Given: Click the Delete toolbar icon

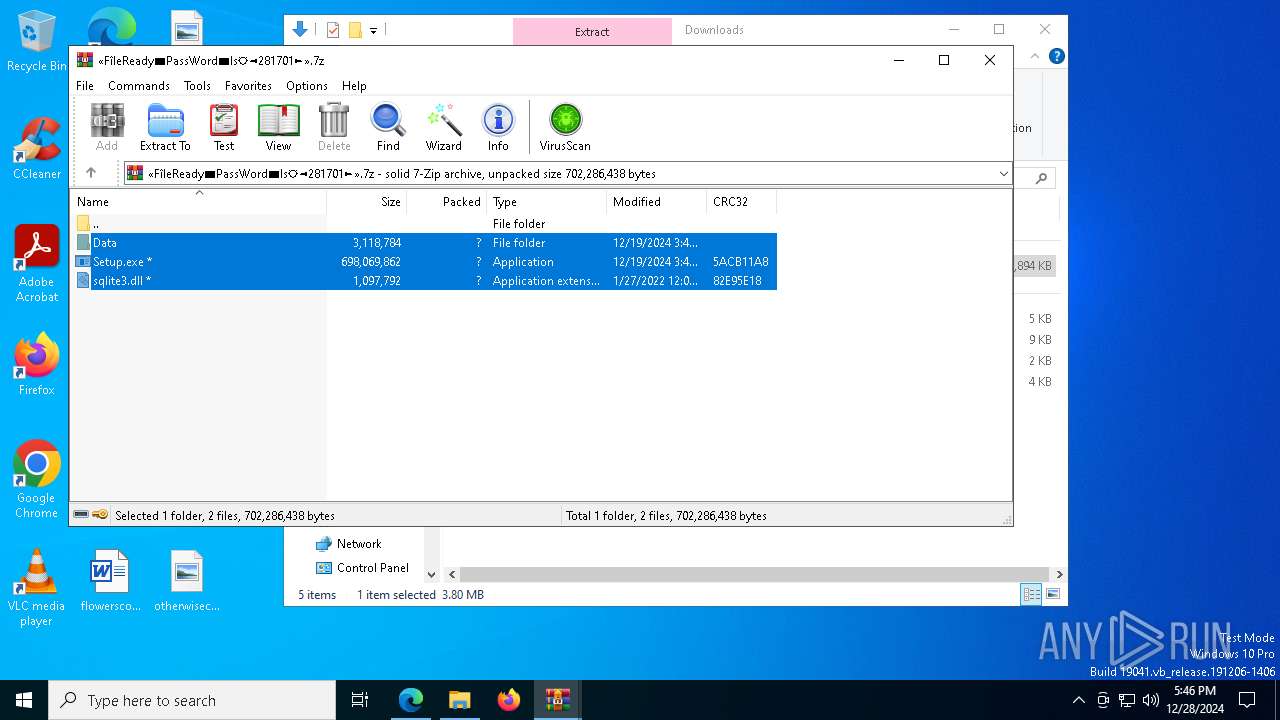Looking at the screenshot, I should click(x=334, y=127).
